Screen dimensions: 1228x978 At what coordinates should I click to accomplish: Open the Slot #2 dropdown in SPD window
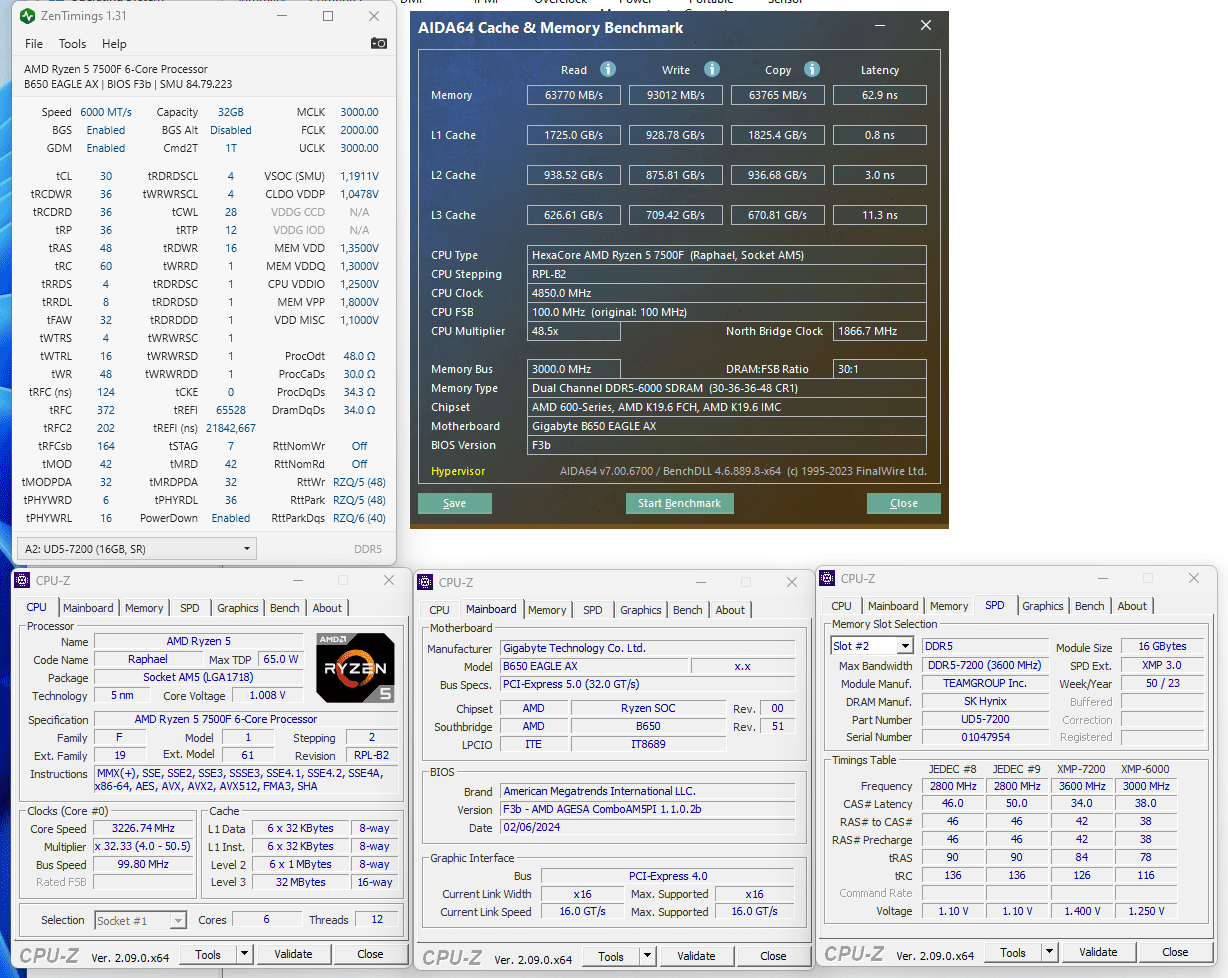[x=871, y=646]
